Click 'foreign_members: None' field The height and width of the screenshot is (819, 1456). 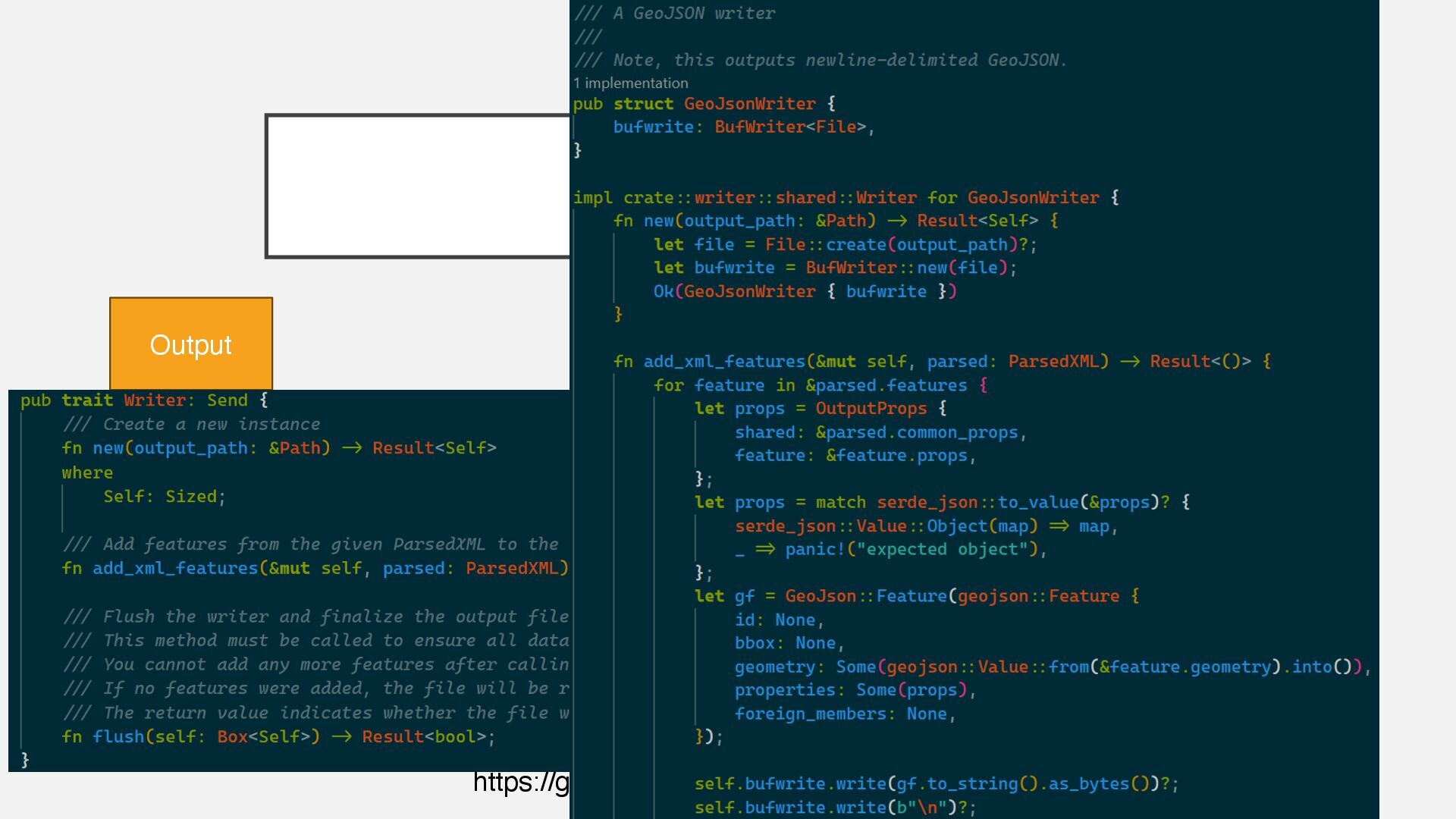(x=844, y=714)
